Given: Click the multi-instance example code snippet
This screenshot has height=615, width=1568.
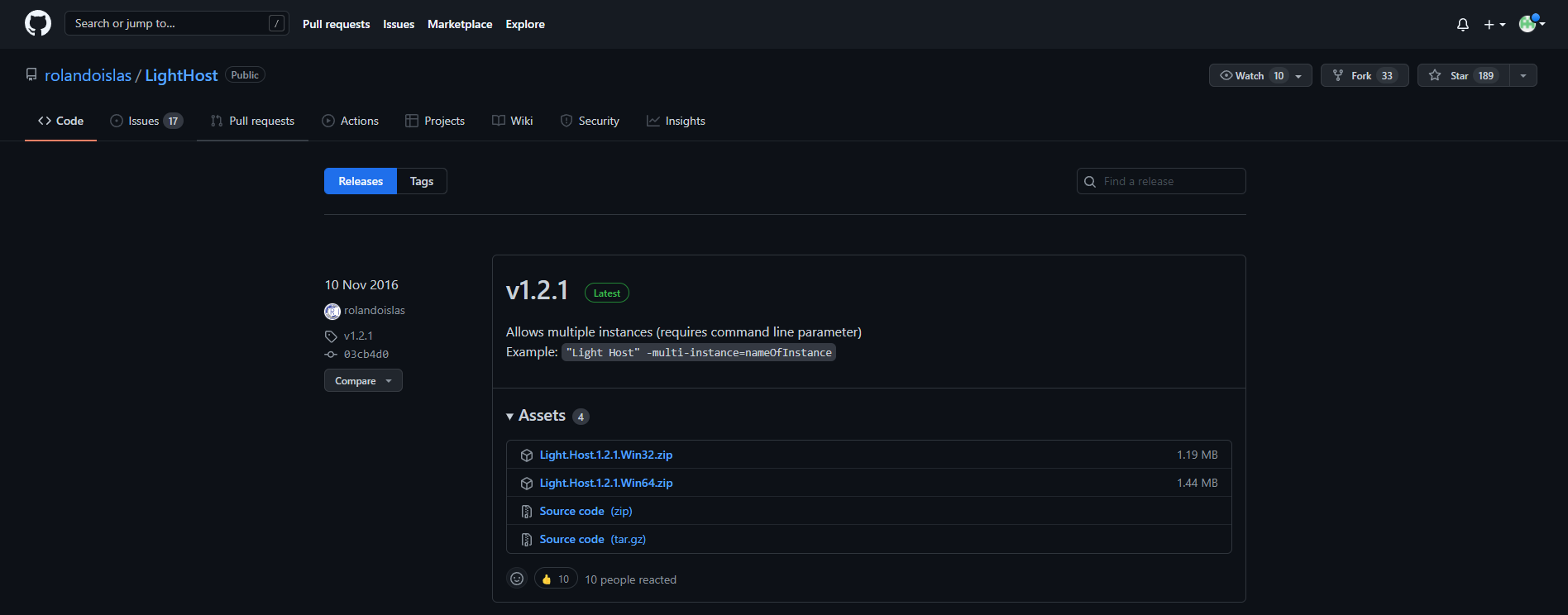Looking at the screenshot, I should (x=699, y=352).
